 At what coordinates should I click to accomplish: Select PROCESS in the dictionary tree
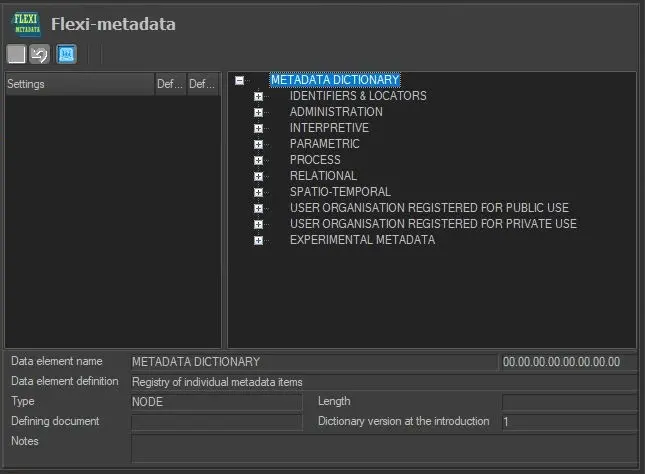pos(315,160)
